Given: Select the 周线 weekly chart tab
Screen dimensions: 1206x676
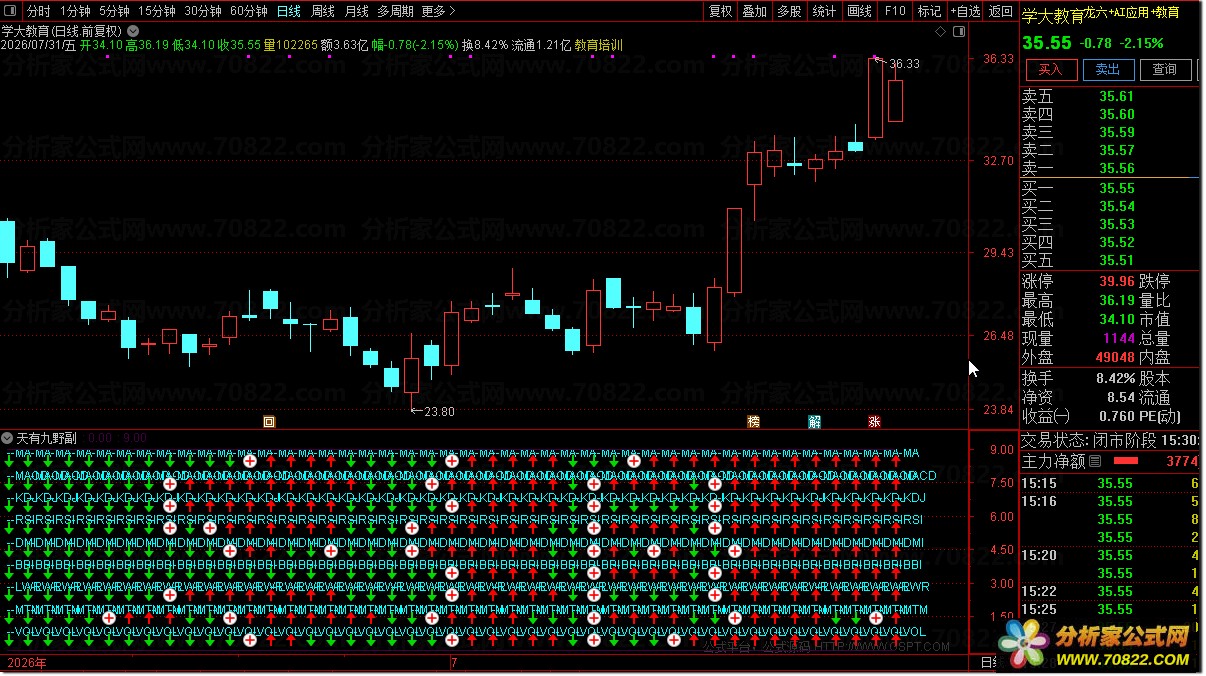Looking at the screenshot, I should coord(323,11).
